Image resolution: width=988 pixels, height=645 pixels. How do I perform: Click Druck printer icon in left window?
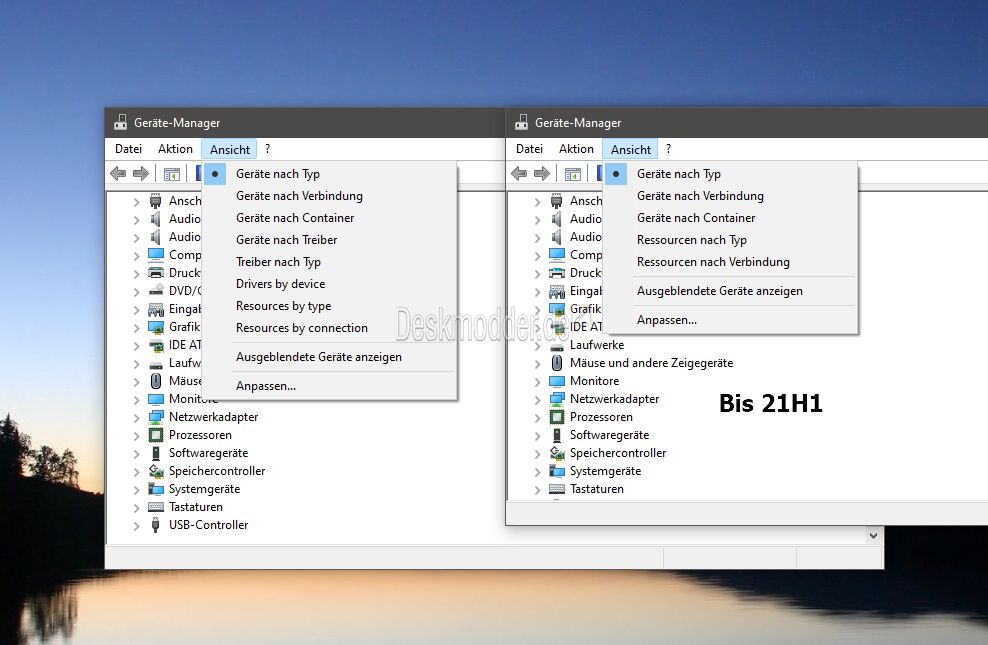pos(156,273)
